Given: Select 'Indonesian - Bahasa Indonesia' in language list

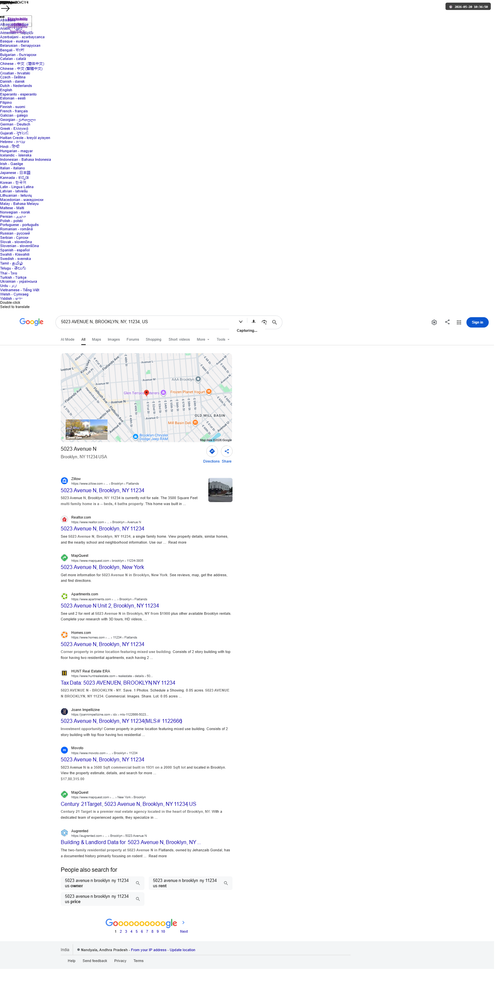Looking at the screenshot, I should [x=25, y=159].
